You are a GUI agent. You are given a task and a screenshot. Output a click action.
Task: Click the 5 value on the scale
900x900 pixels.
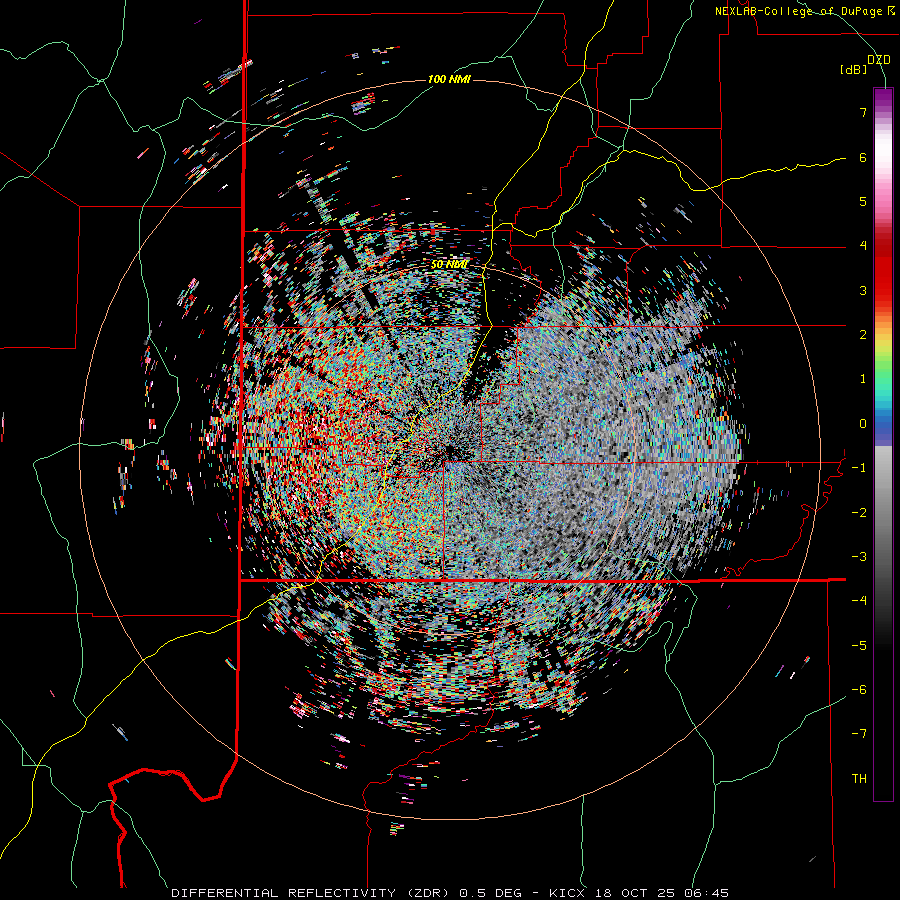pyautogui.click(x=863, y=201)
